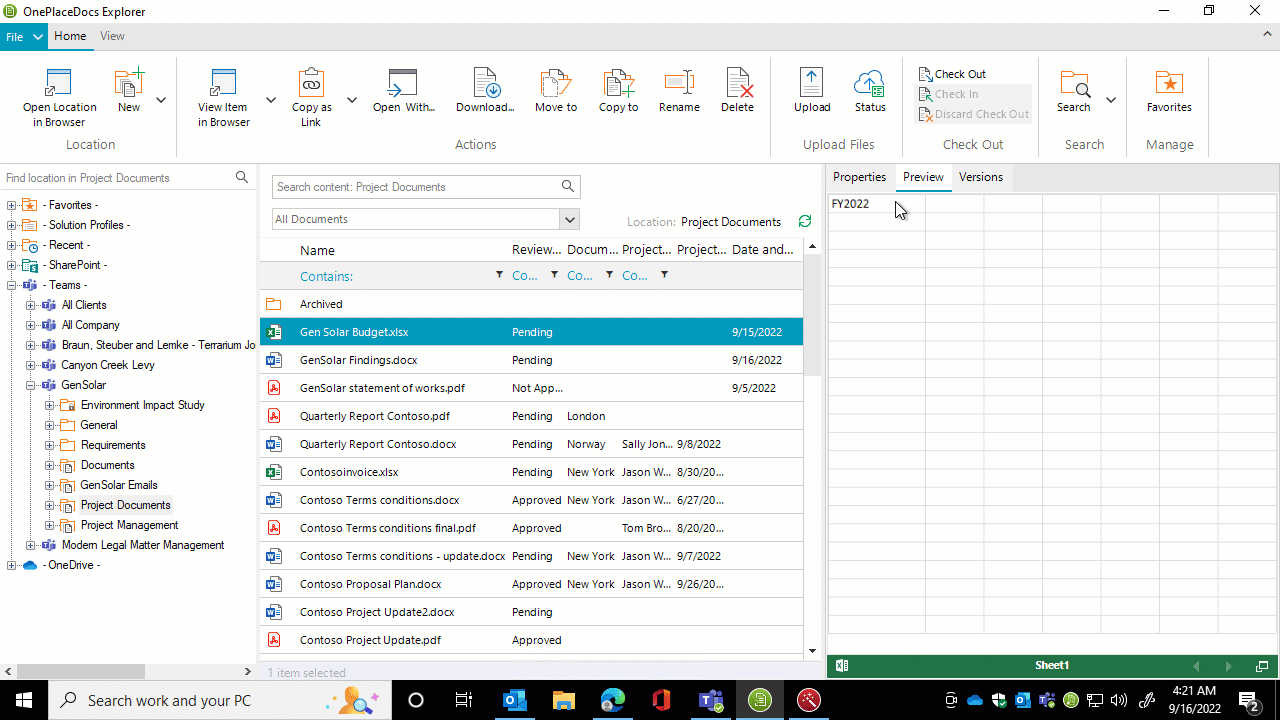Select the Canyon Creek Levy team
The height and width of the screenshot is (720, 1280).
tap(108, 365)
